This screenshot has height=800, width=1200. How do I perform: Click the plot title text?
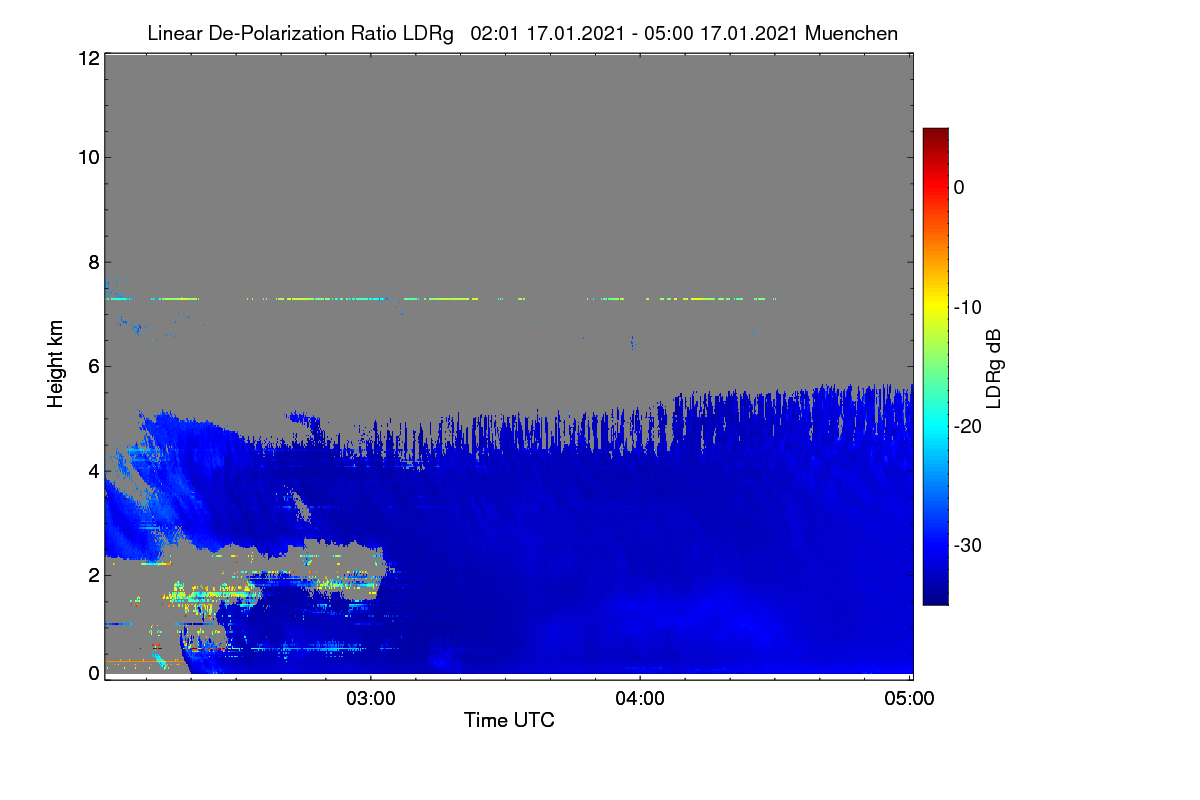coord(522,33)
